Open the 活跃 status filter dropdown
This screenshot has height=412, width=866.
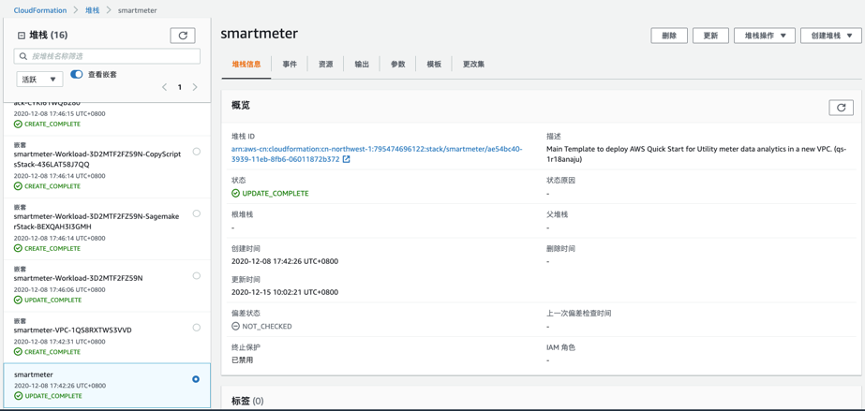click(40, 79)
